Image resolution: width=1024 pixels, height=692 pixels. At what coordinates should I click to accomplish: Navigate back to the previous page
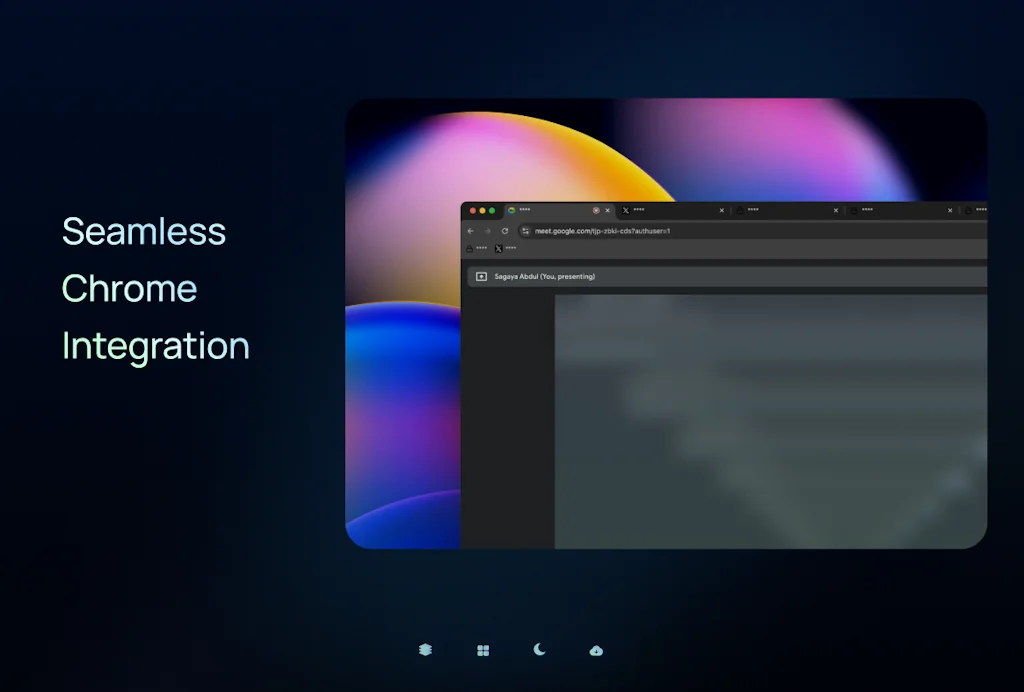(470, 230)
